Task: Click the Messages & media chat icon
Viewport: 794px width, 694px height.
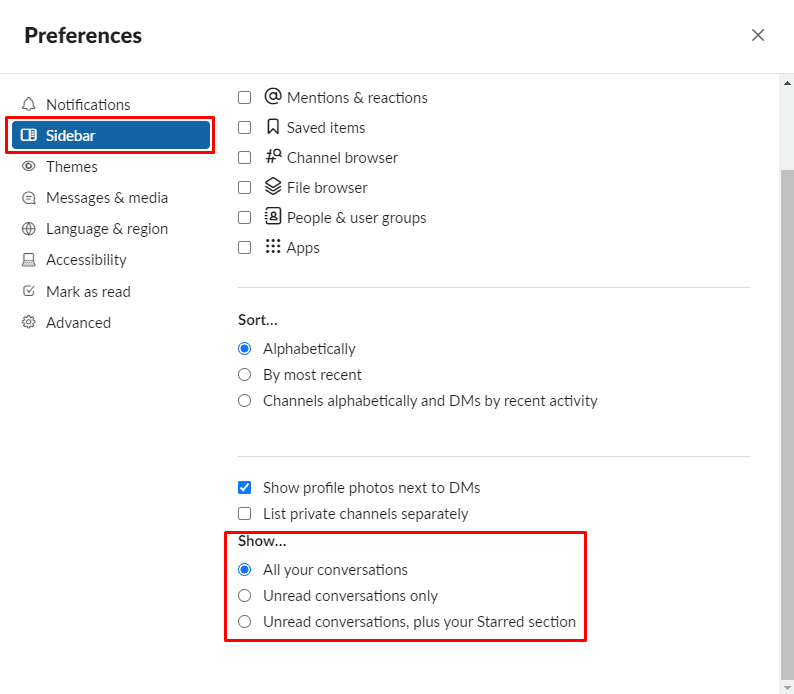Action: tap(29, 197)
